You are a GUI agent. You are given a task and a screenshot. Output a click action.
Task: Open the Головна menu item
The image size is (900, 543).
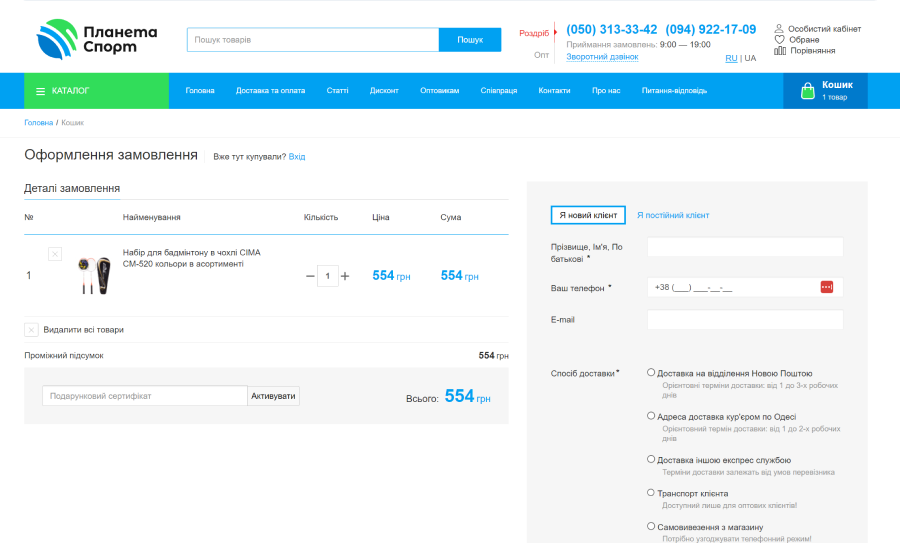pyautogui.click(x=200, y=91)
